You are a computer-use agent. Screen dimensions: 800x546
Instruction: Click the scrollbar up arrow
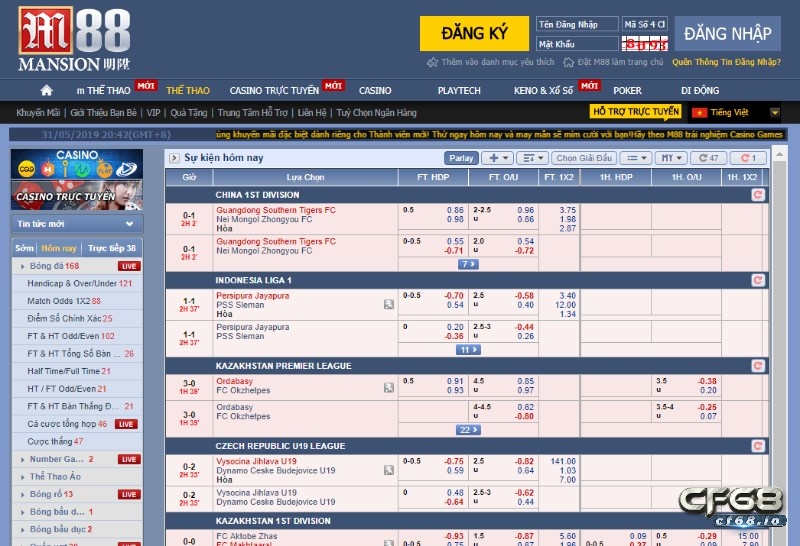click(x=779, y=154)
